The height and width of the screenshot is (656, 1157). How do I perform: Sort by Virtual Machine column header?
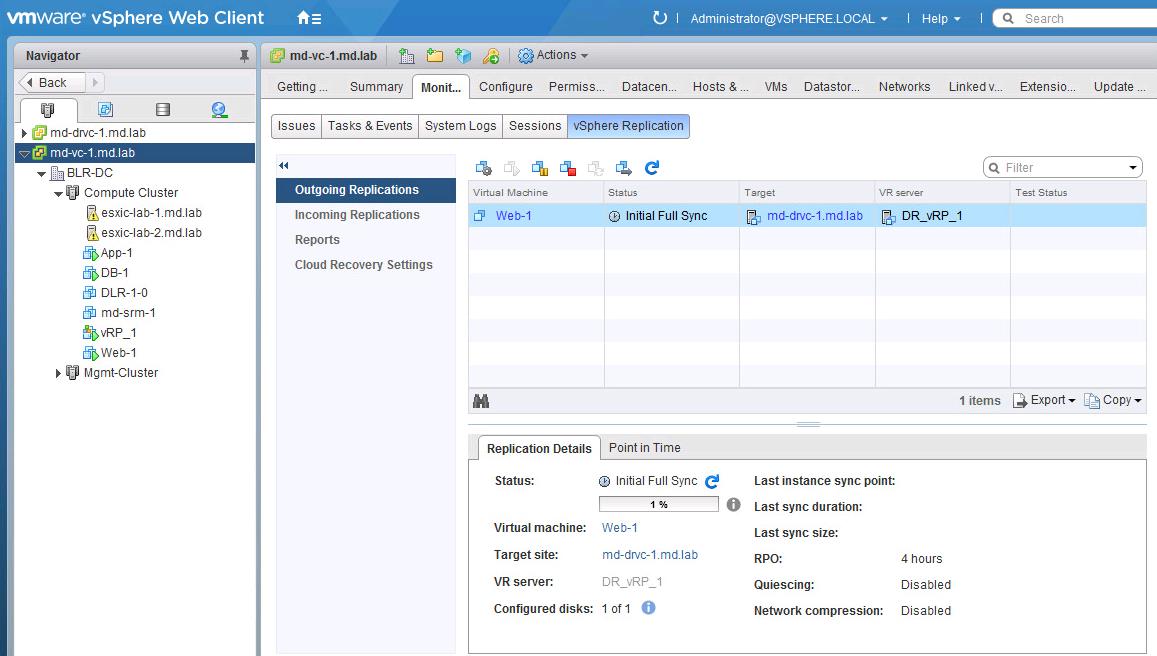tap(536, 193)
